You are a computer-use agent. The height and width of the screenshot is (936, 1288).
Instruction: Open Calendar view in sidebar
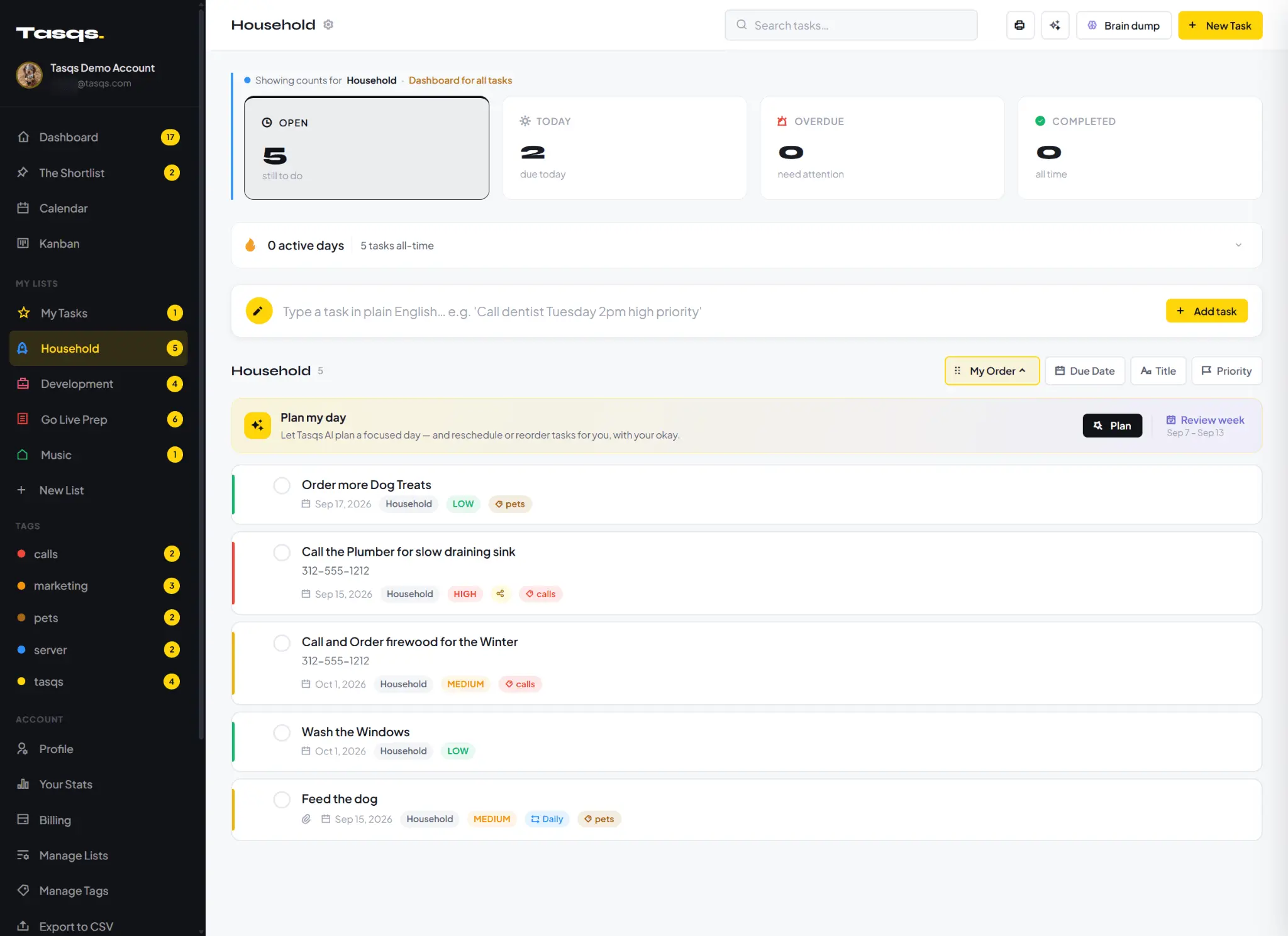coord(99,208)
